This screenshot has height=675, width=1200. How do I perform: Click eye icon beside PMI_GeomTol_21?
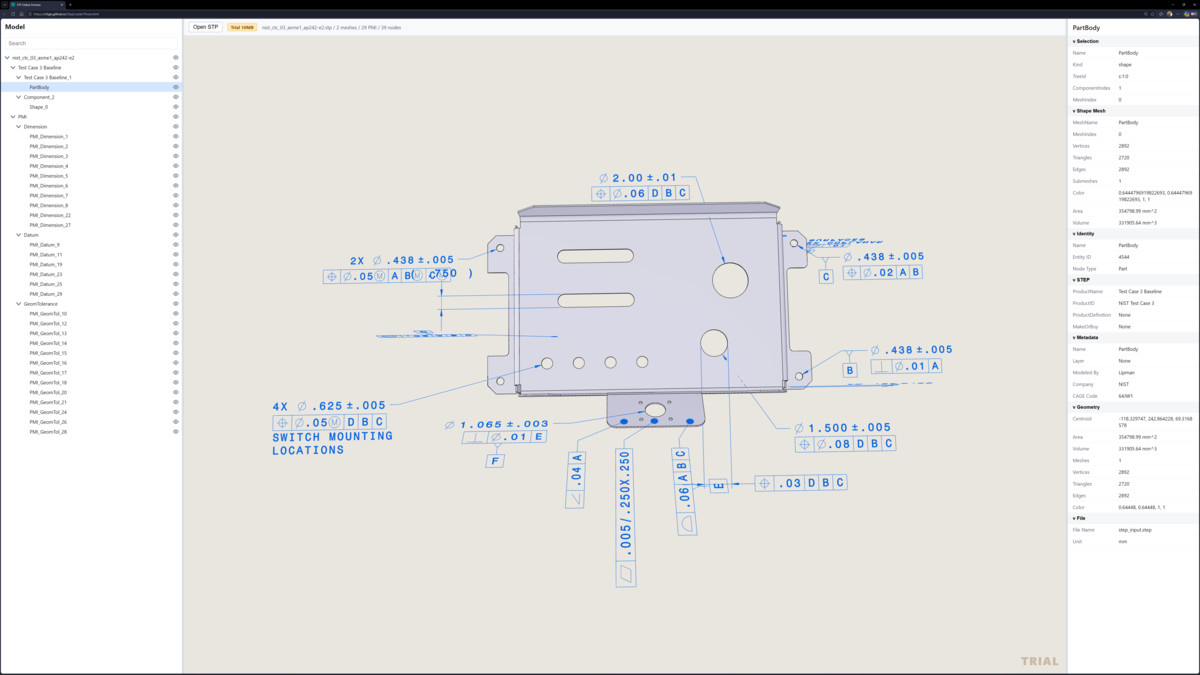176,402
